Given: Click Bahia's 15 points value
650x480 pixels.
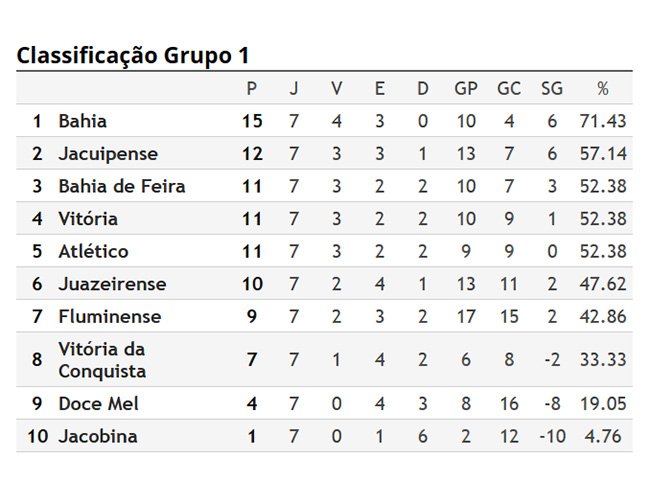Looking at the screenshot, I should (252, 121).
